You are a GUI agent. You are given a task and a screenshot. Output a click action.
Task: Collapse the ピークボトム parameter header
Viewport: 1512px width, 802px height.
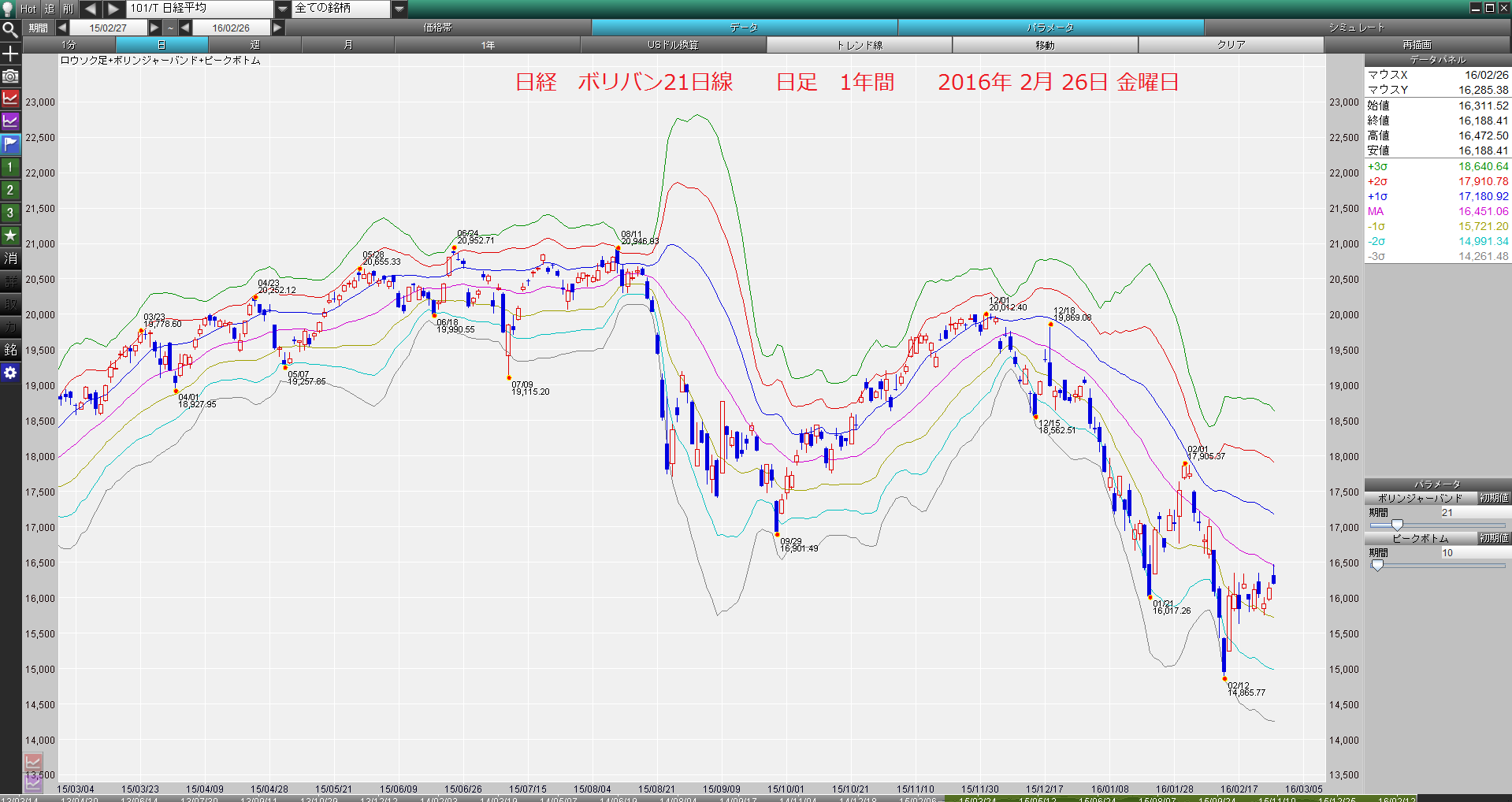click(1420, 538)
